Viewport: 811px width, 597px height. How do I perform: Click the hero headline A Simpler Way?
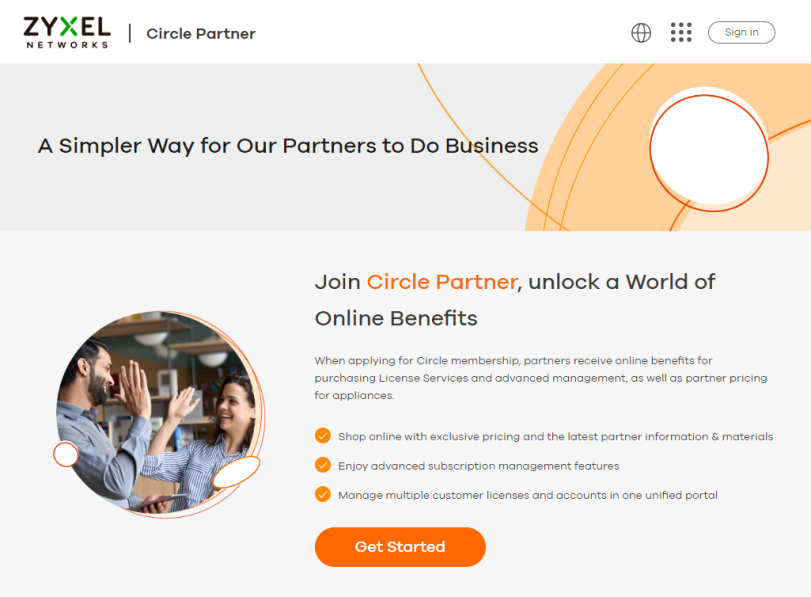pyautogui.click(x=288, y=146)
